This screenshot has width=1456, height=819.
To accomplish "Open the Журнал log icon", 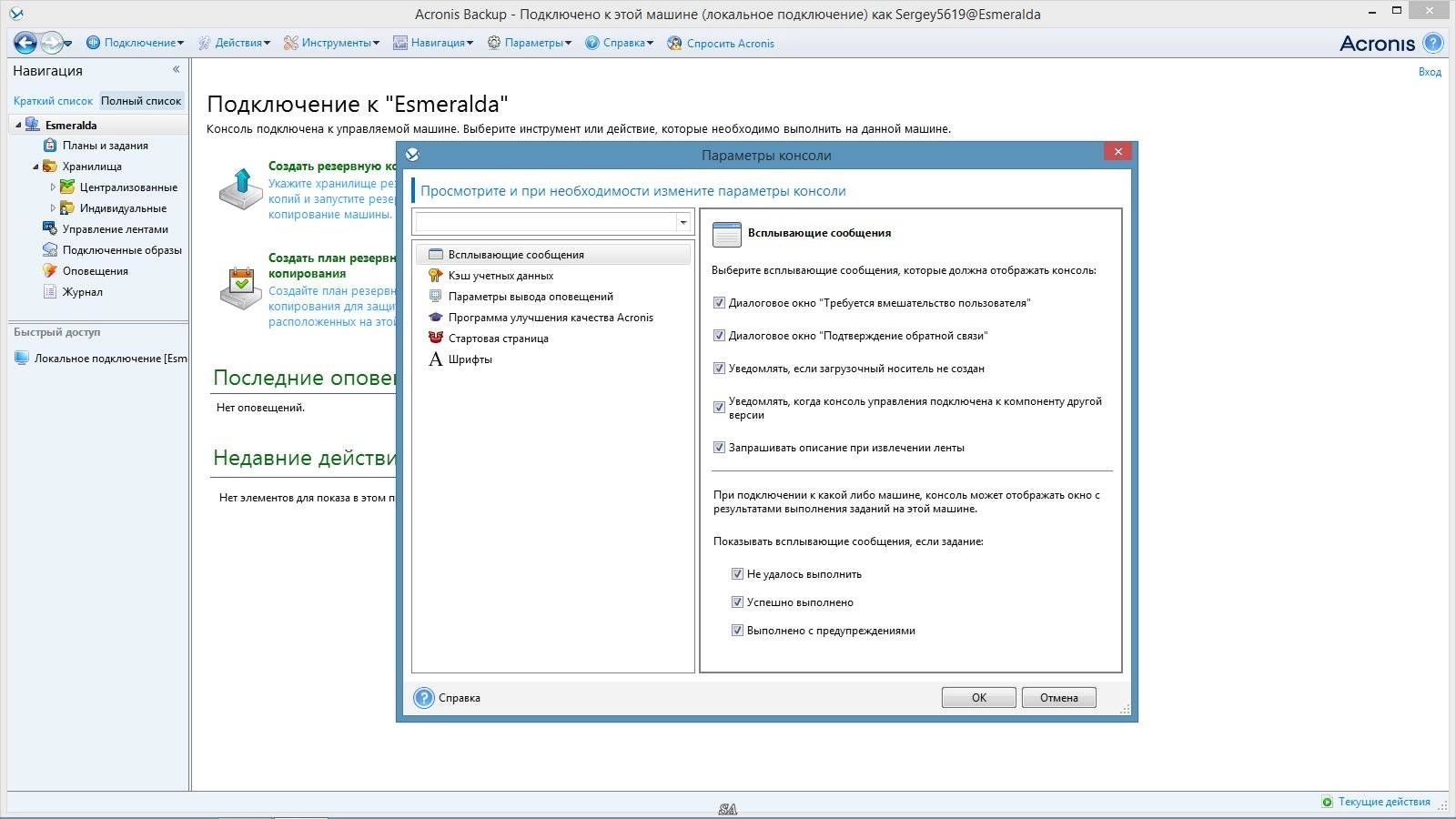I will point(50,292).
